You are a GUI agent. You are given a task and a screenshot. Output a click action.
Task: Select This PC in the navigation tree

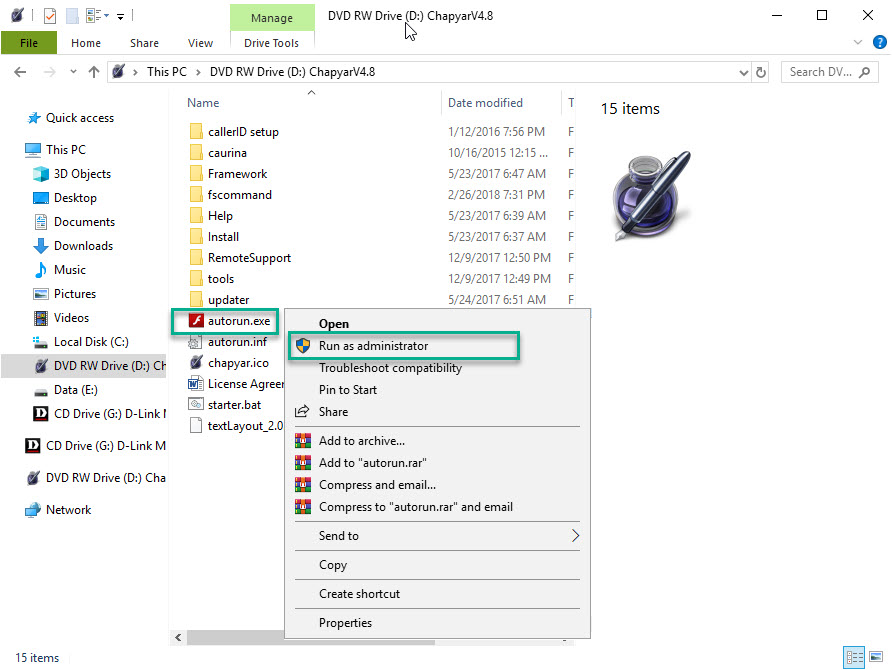pos(66,150)
